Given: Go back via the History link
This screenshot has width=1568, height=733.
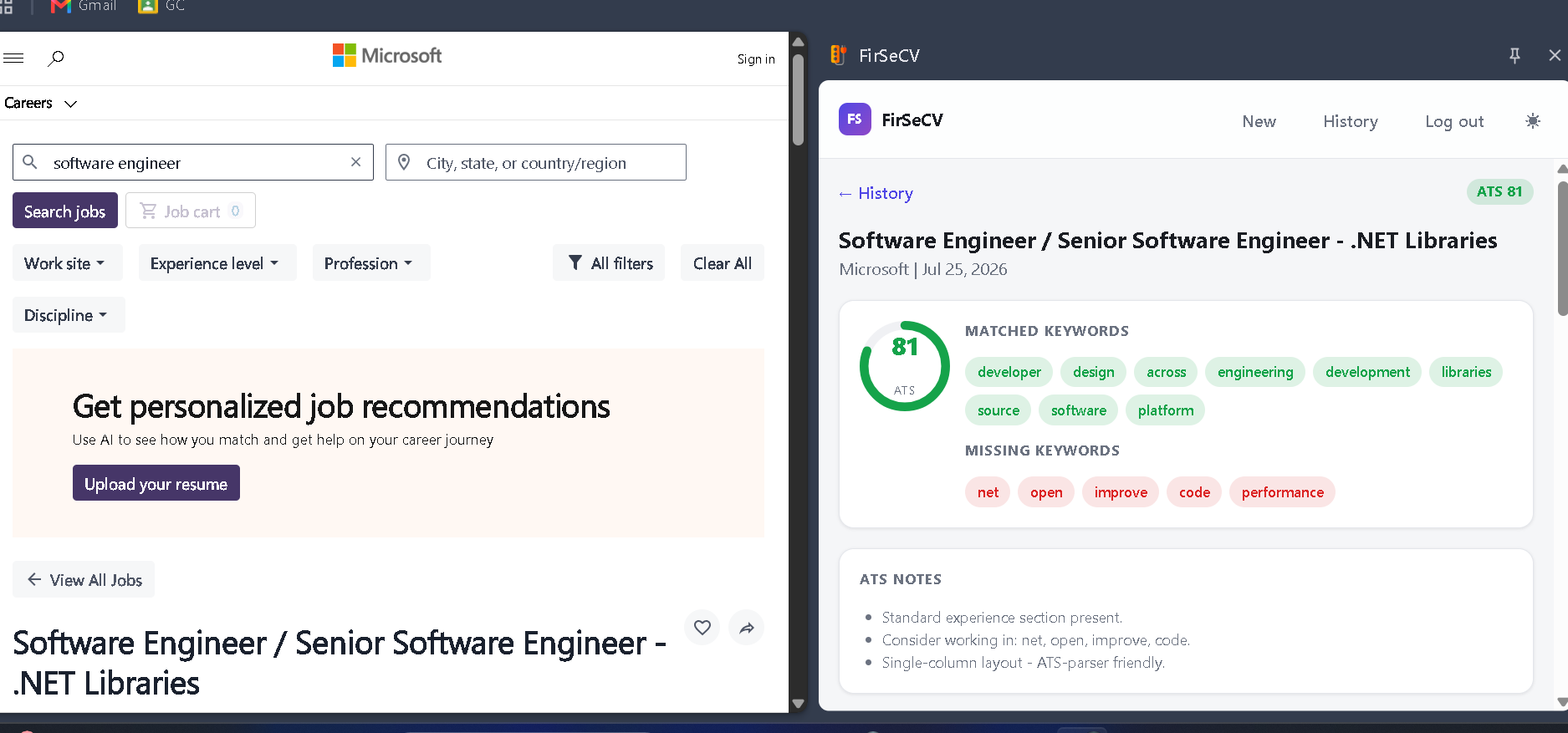Looking at the screenshot, I should tap(876, 193).
